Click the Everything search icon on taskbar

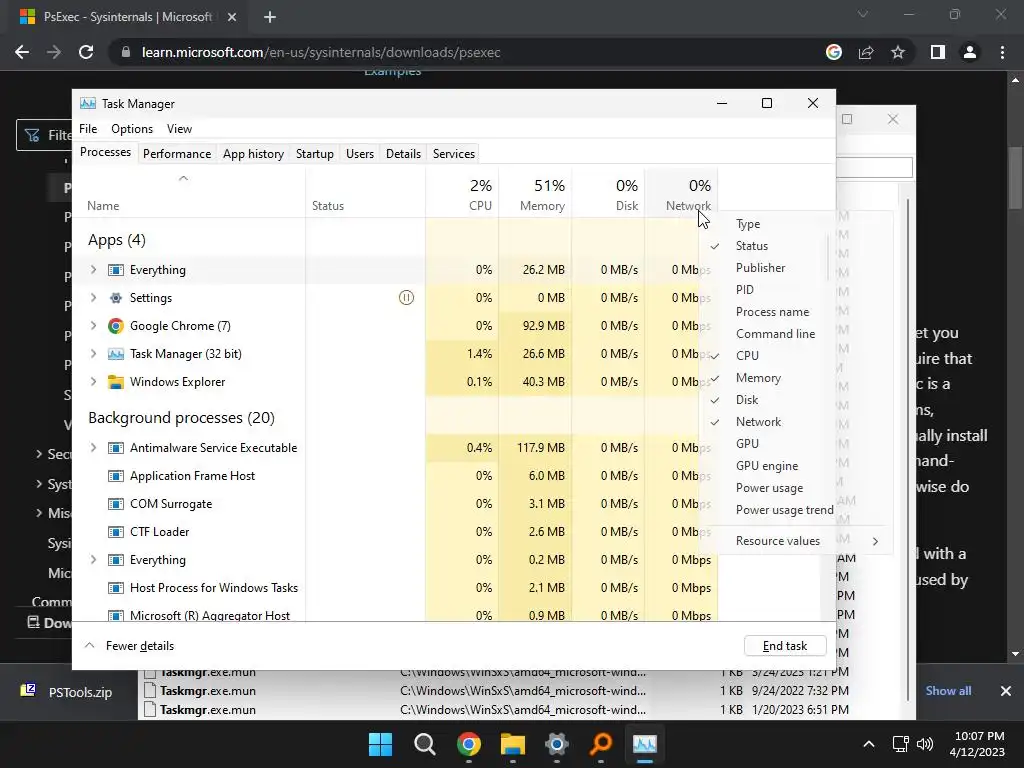(601, 744)
